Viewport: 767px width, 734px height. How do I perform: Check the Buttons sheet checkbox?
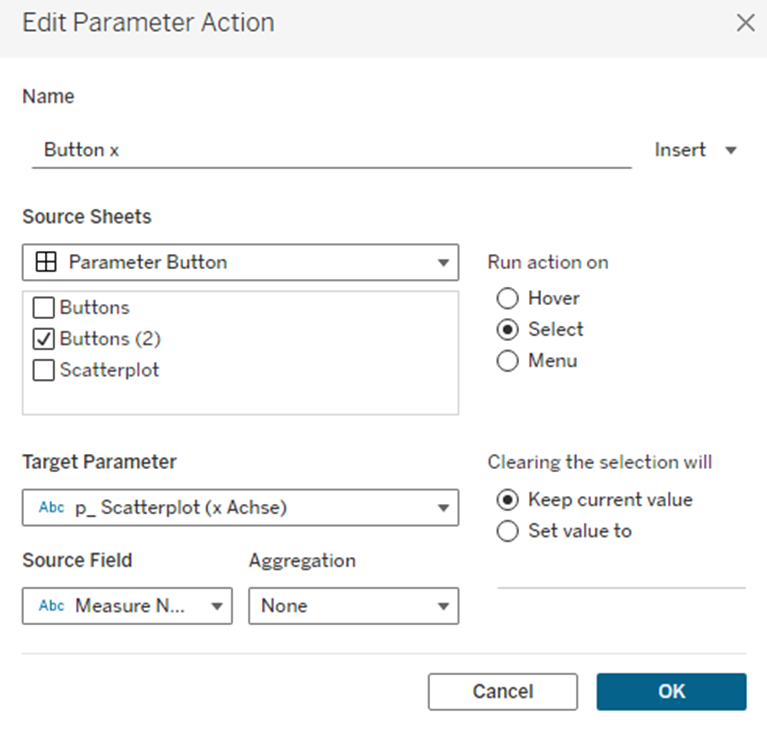tap(44, 308)
